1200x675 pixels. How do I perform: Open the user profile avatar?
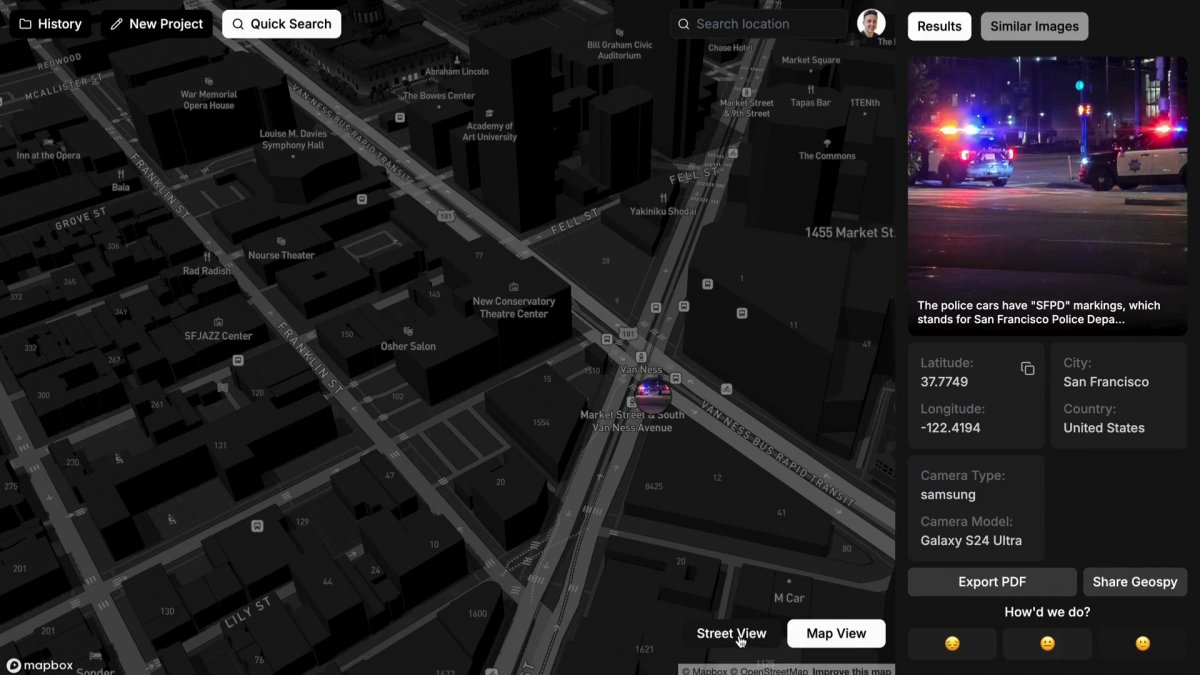pyautogui.click(x=871, y=24)
